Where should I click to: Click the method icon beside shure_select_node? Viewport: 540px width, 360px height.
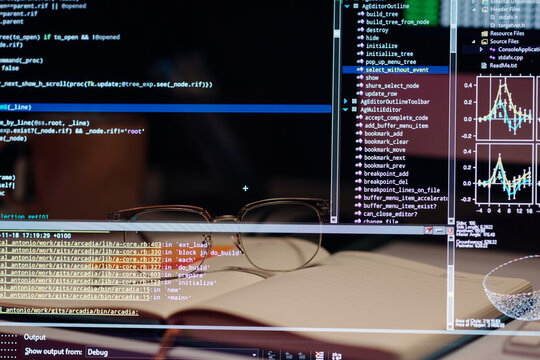[x=360, y=85]
